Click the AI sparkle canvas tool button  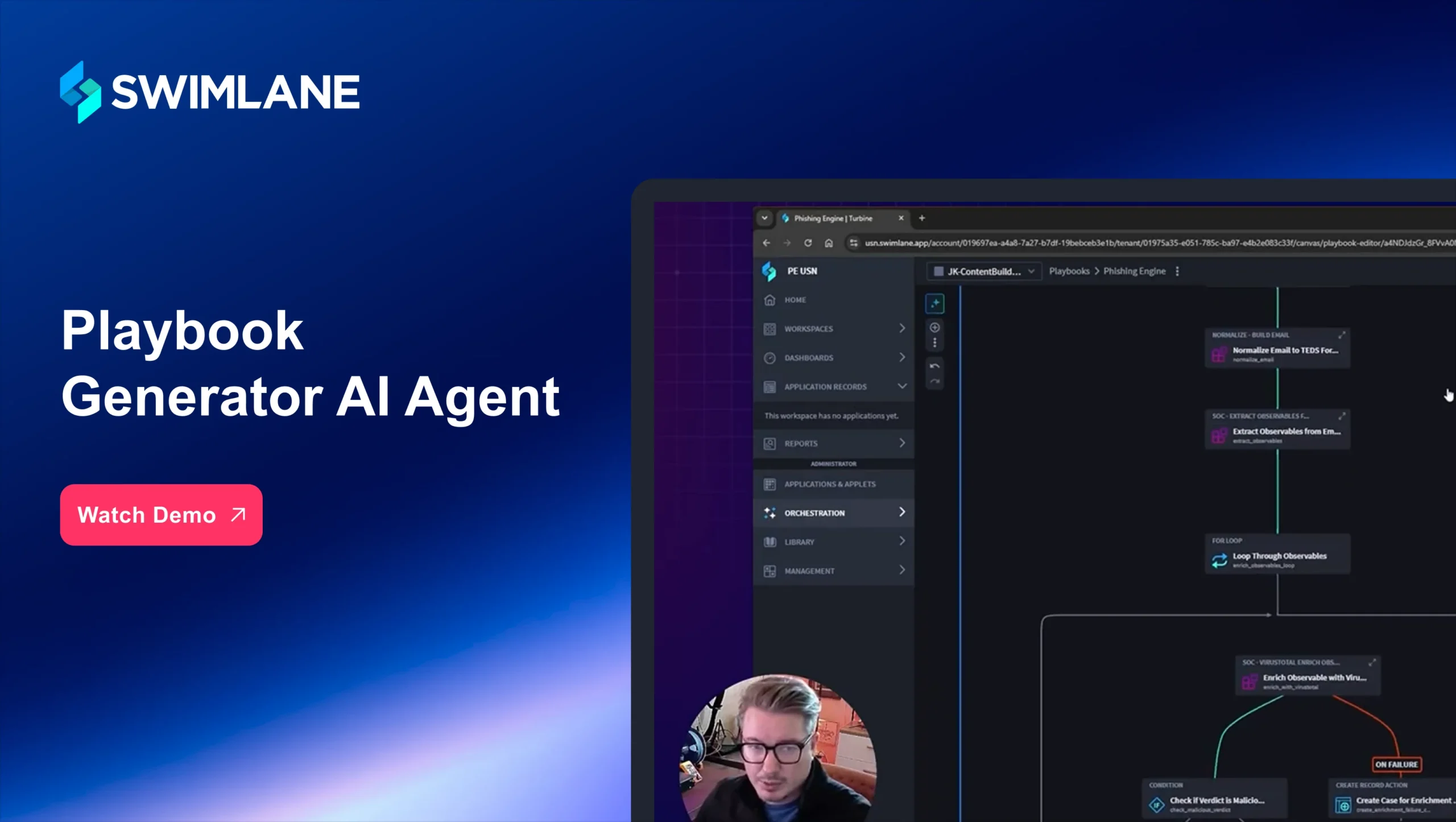[935, 304]
